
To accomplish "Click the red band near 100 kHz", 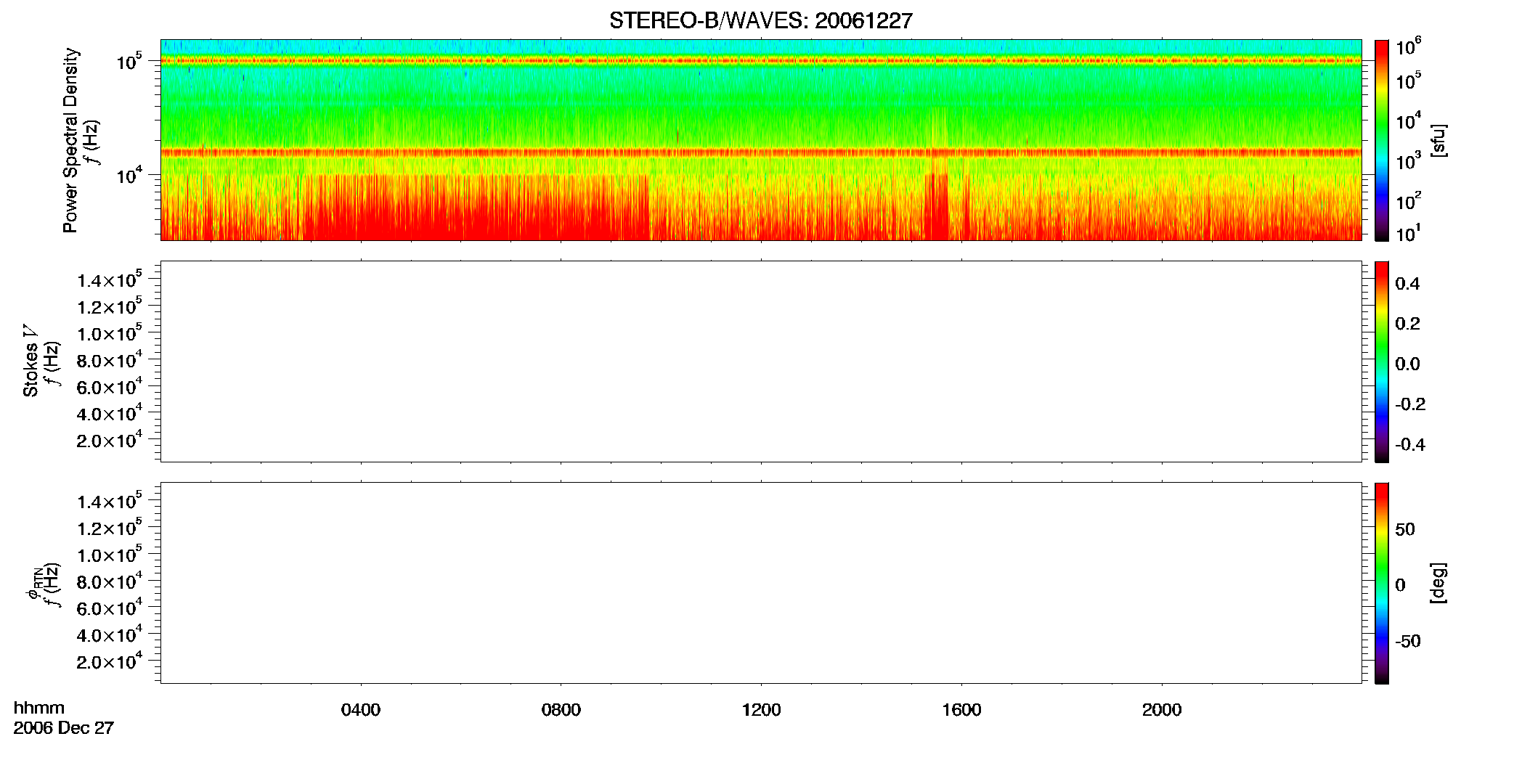I will 760,61.
